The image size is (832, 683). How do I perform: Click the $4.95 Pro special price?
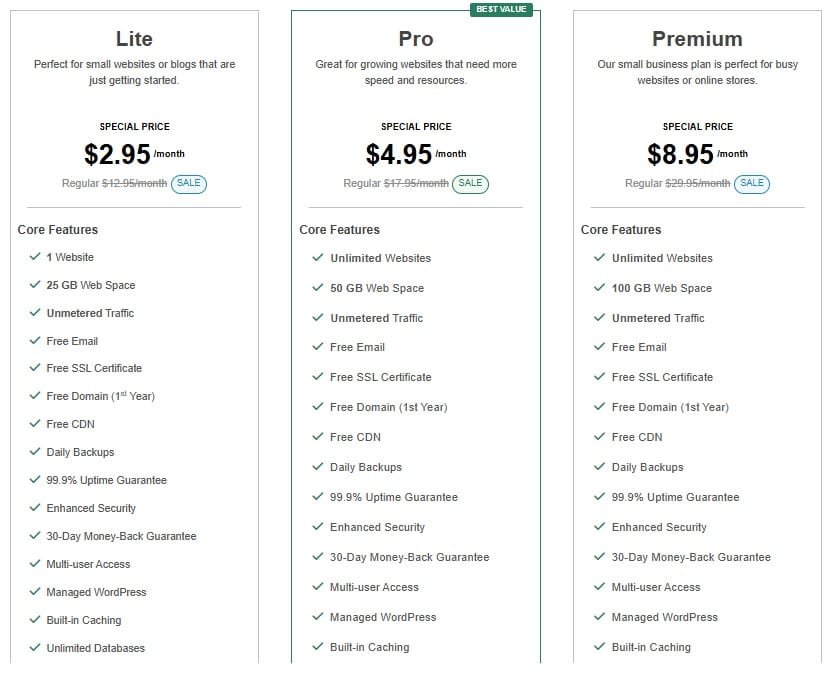(399, 154)
